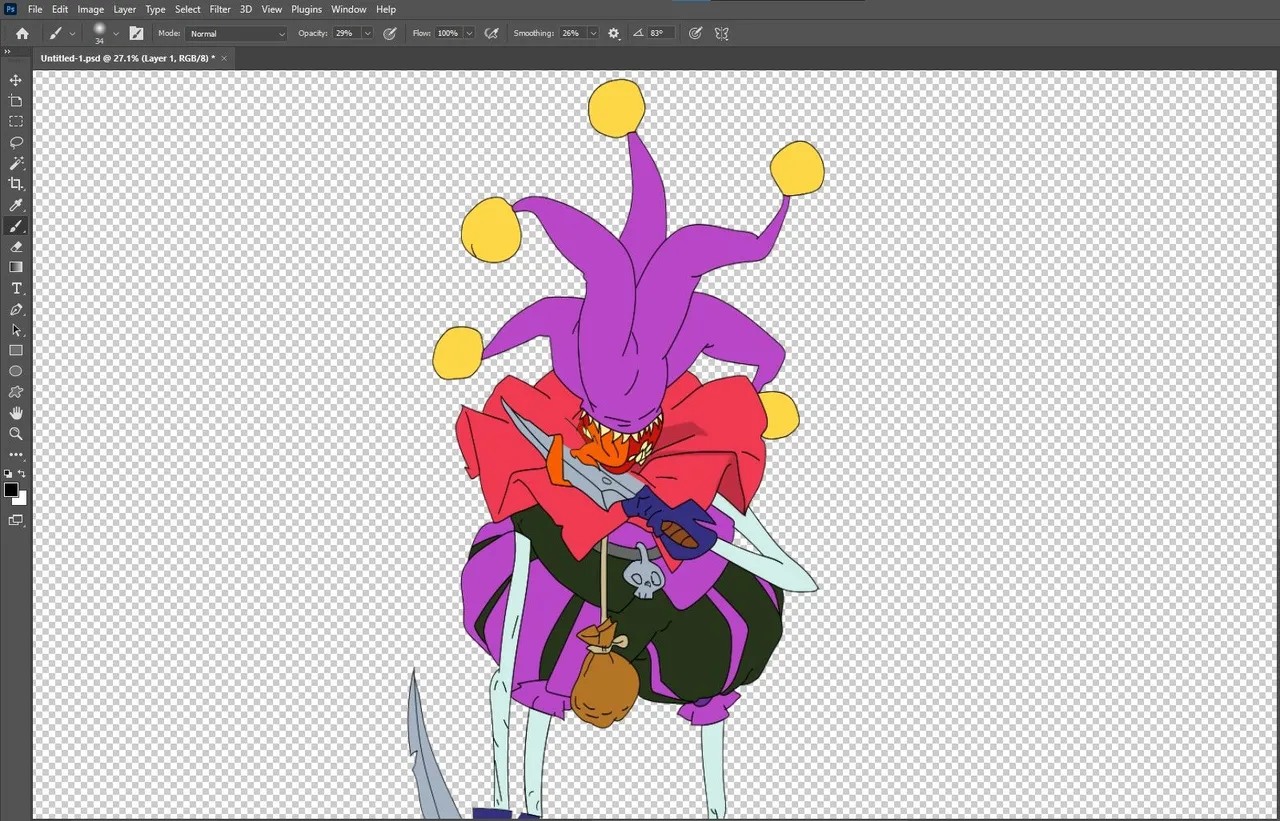Click the brush angle field showing 83°
This screenshot has width=1280, height=821.
click(x=660, y=33)
